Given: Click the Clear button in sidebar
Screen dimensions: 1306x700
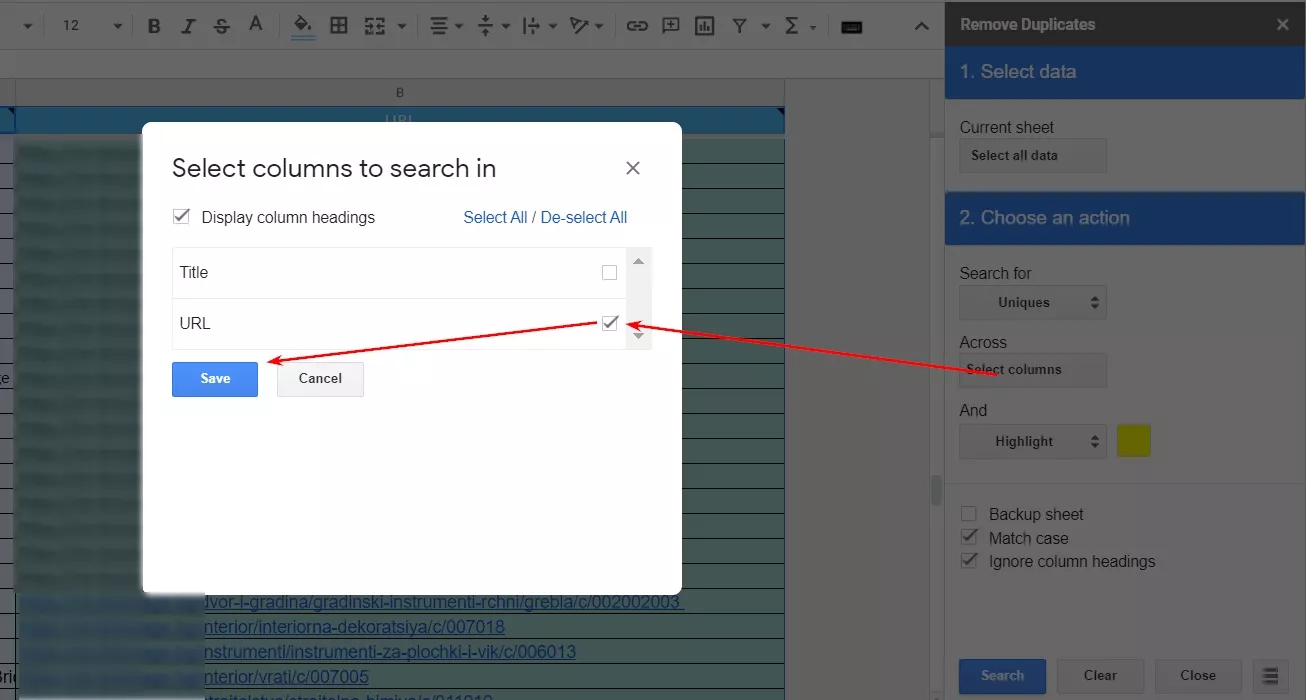Looking at the screenshot, I should pos(1100,676).
